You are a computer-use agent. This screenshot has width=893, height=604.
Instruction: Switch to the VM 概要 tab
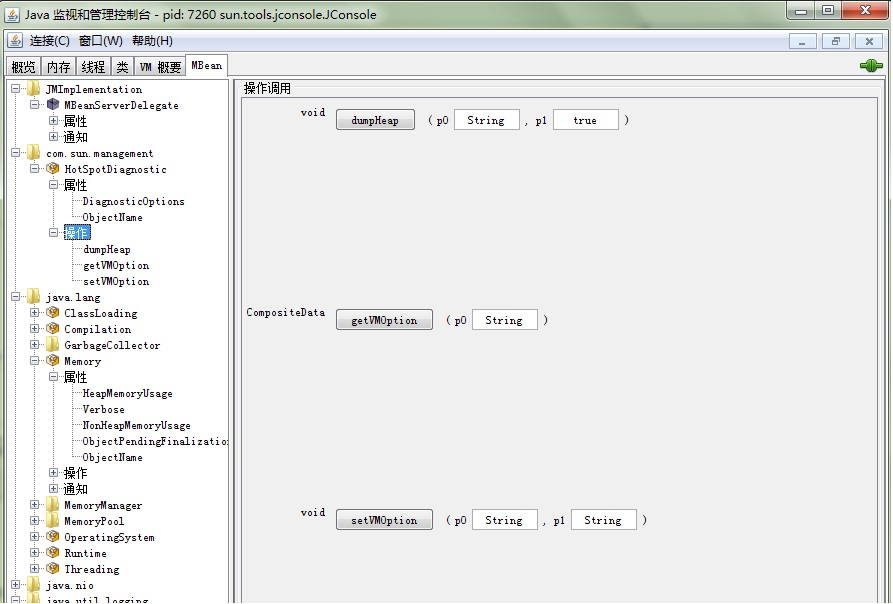pos(161,67)
